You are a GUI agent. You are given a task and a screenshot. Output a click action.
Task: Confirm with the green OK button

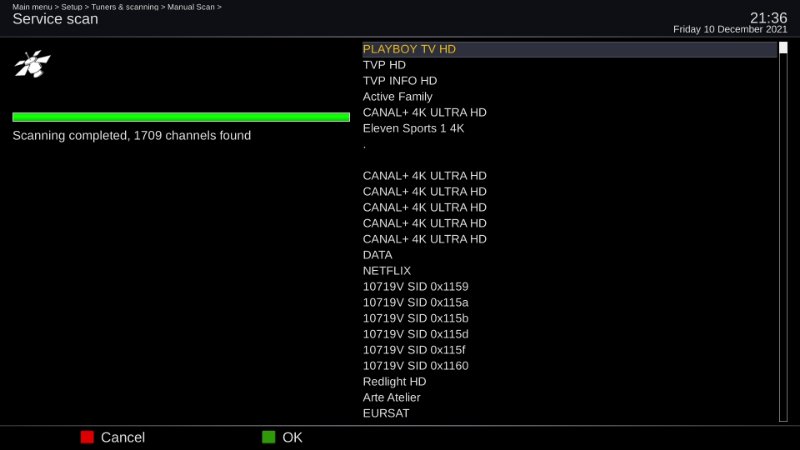282,437
